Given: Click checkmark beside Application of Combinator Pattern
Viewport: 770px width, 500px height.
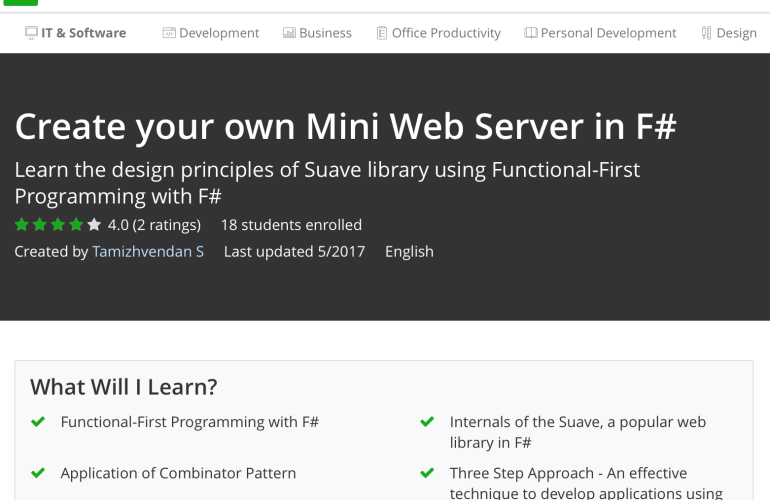Looking at the screenshot, I should pyautogui.click(x=38, y=473).
